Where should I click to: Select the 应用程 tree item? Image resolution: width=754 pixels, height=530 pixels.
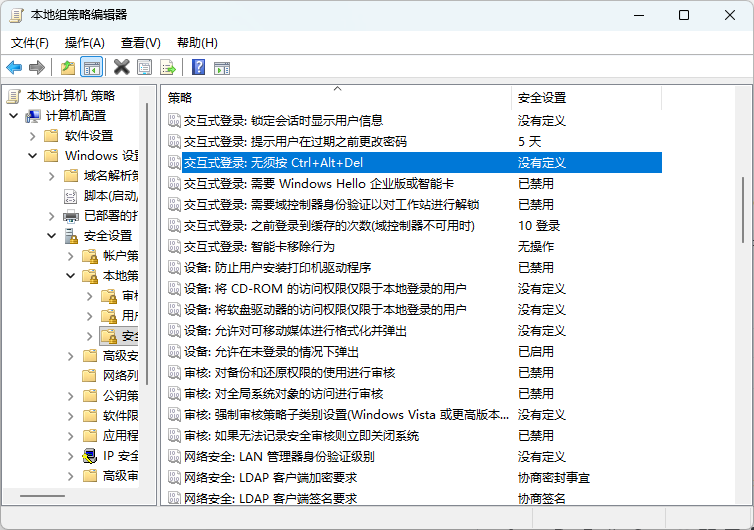[x=120, y=436]
